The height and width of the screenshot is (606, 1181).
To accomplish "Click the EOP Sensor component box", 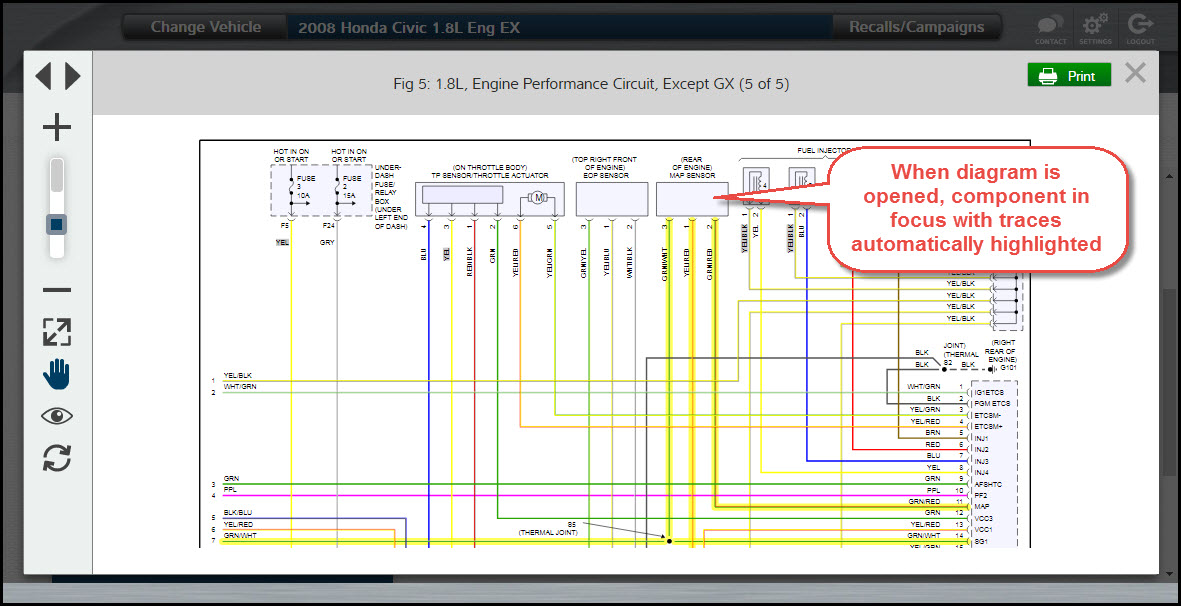I will tap(611, 198).
